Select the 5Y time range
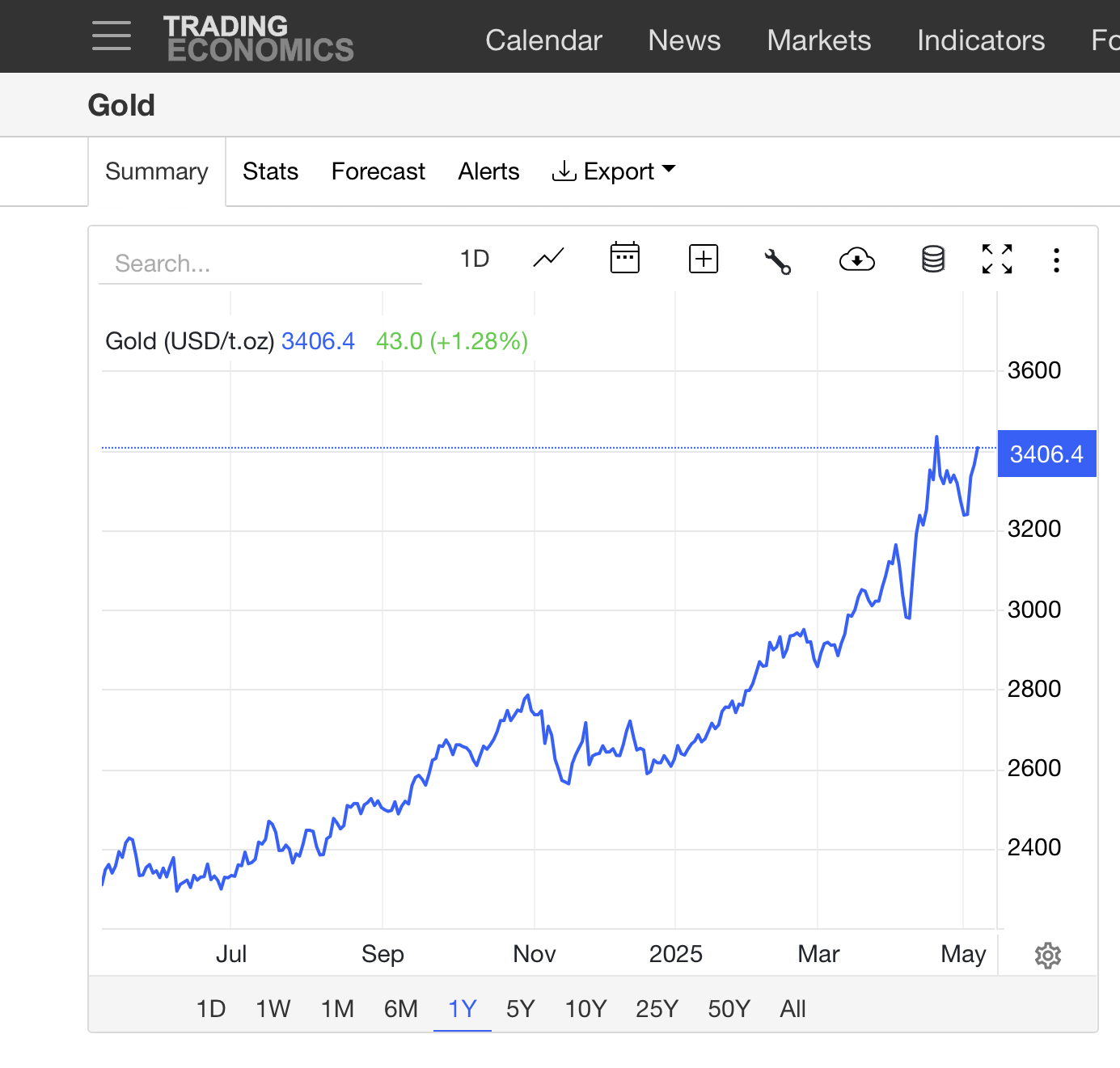1120x1068 pixels. [521, 1009]
